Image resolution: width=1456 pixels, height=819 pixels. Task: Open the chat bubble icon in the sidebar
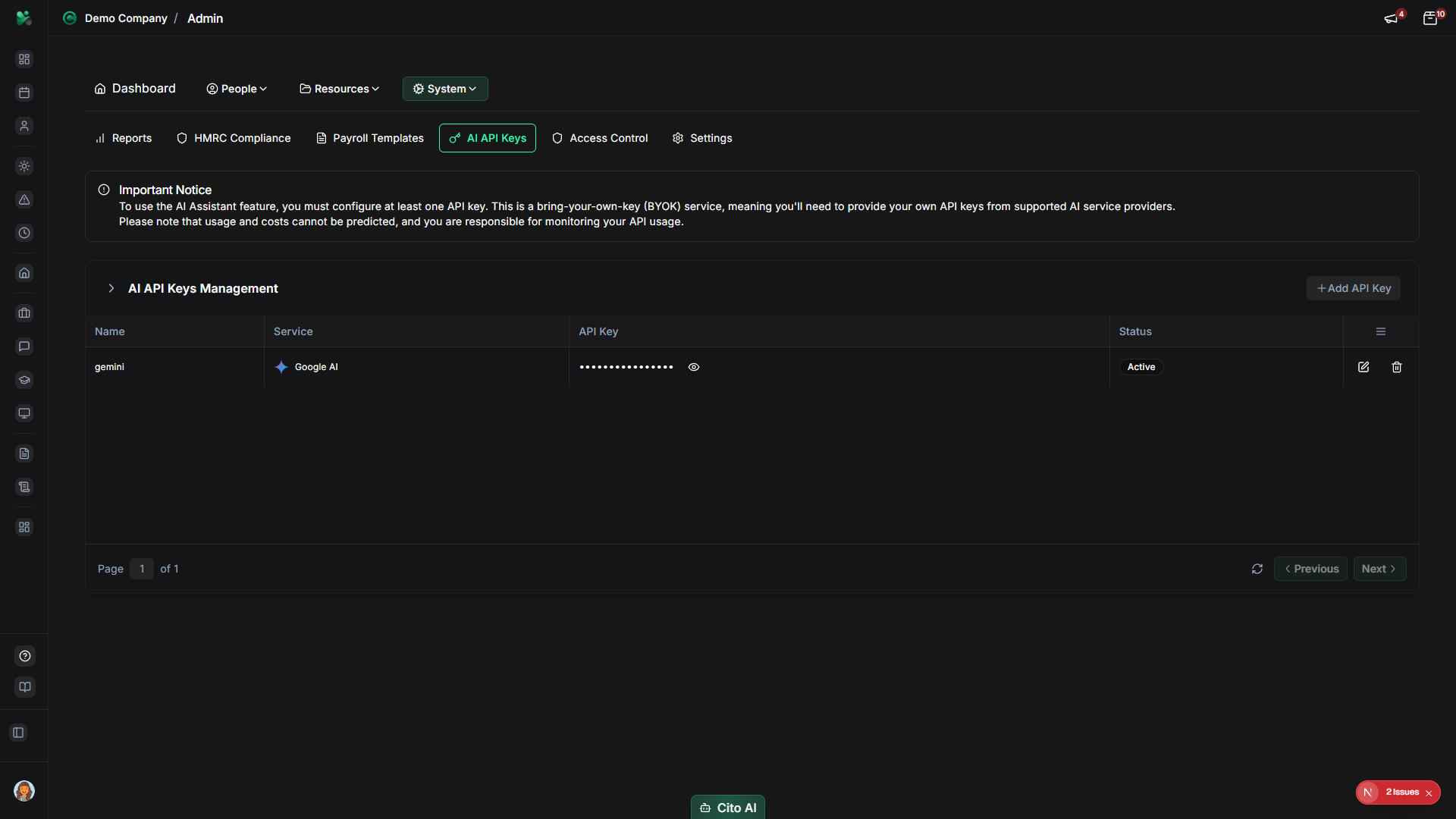[24, 347]
